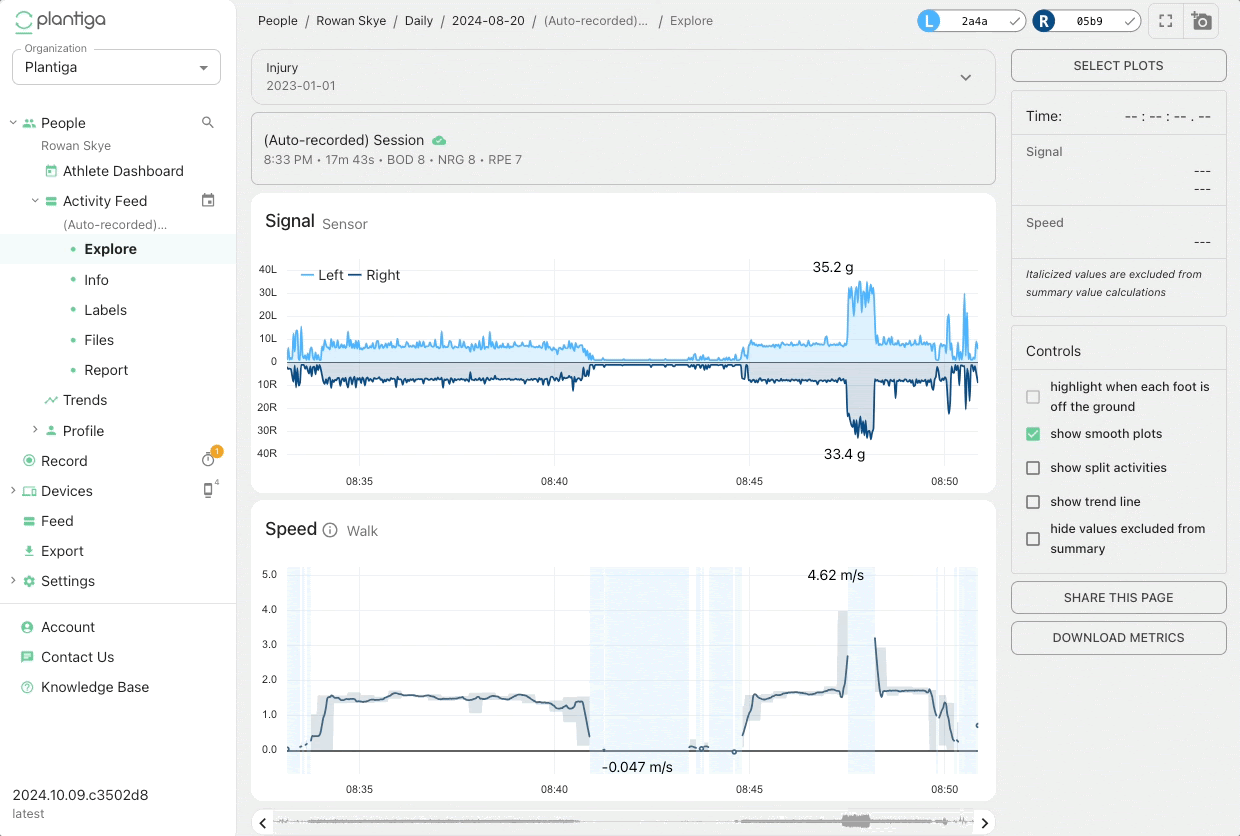
Task: Go to People breadcrumb
Action: tap(277, 20)
